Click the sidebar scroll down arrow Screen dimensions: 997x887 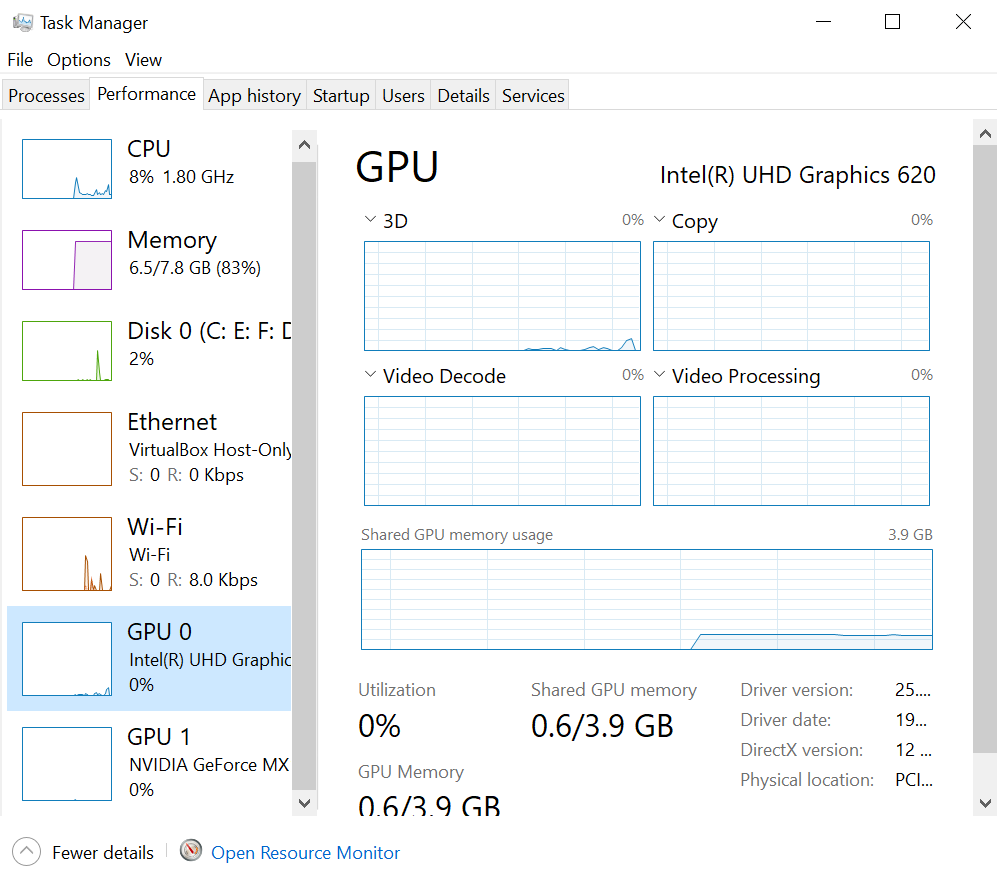point(304,802)
